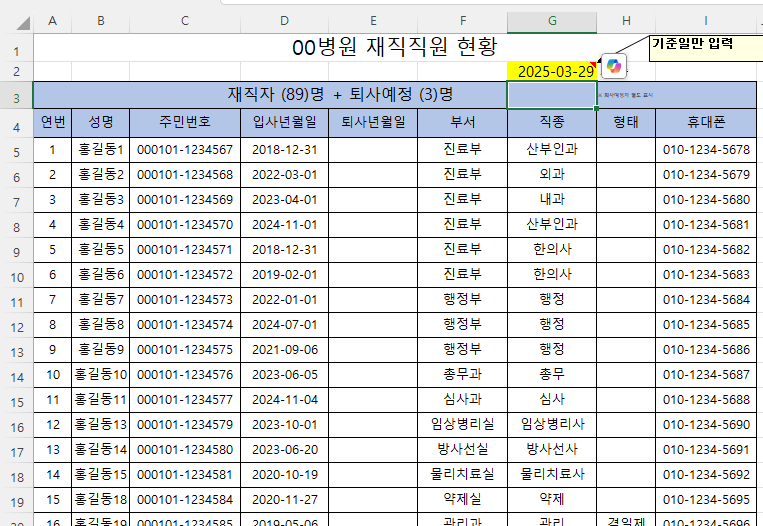Select column B header
This screenshot has height=526, width=763.
[x=100, y=20]
